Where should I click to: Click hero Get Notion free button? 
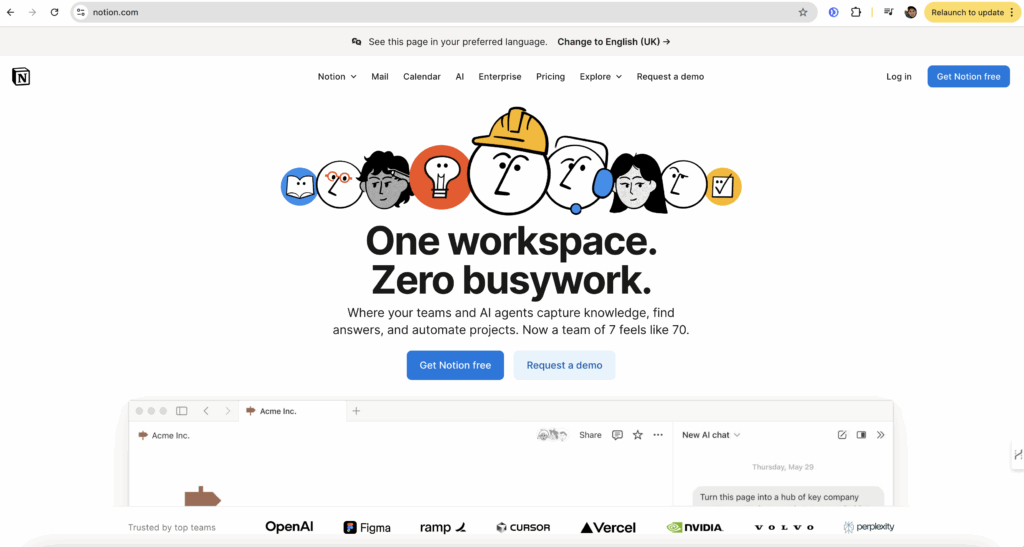tap(455, 365)
